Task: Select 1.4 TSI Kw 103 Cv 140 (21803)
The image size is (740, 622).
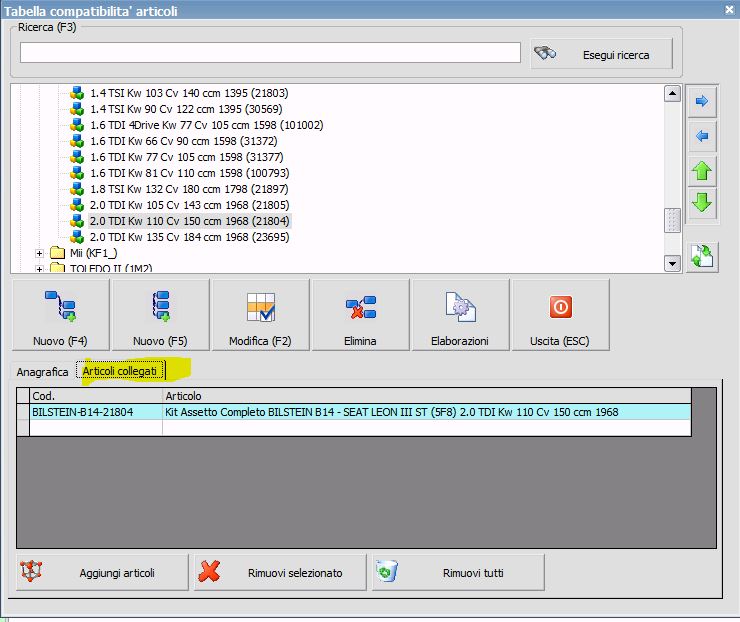Action: click(189, 93)
